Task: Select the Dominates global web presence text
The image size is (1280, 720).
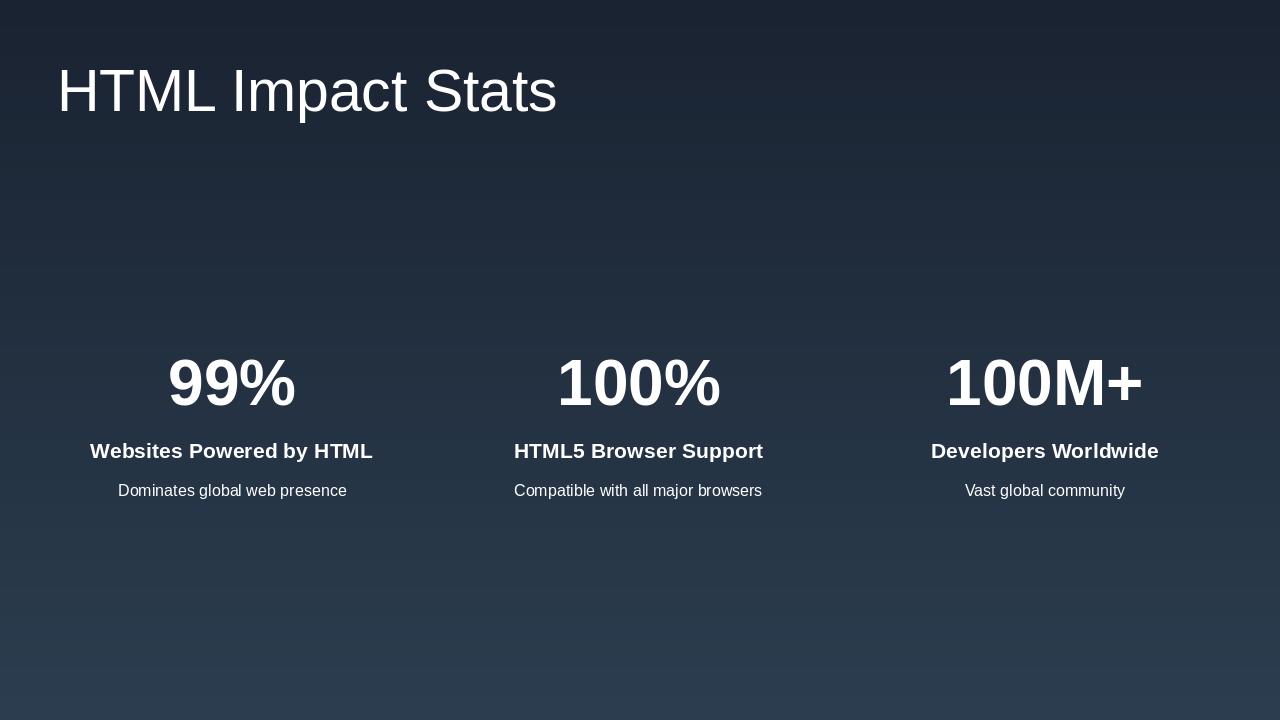Action: pyautogui.click(x=232, y=491)
